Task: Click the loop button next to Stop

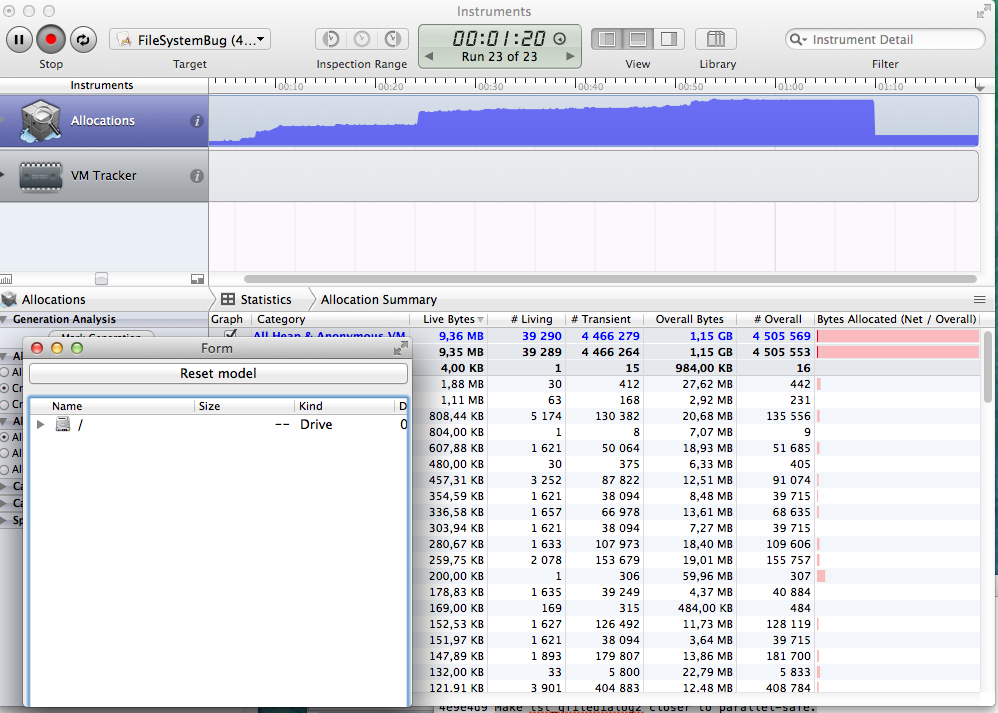Action: click(x=83, y=40)
